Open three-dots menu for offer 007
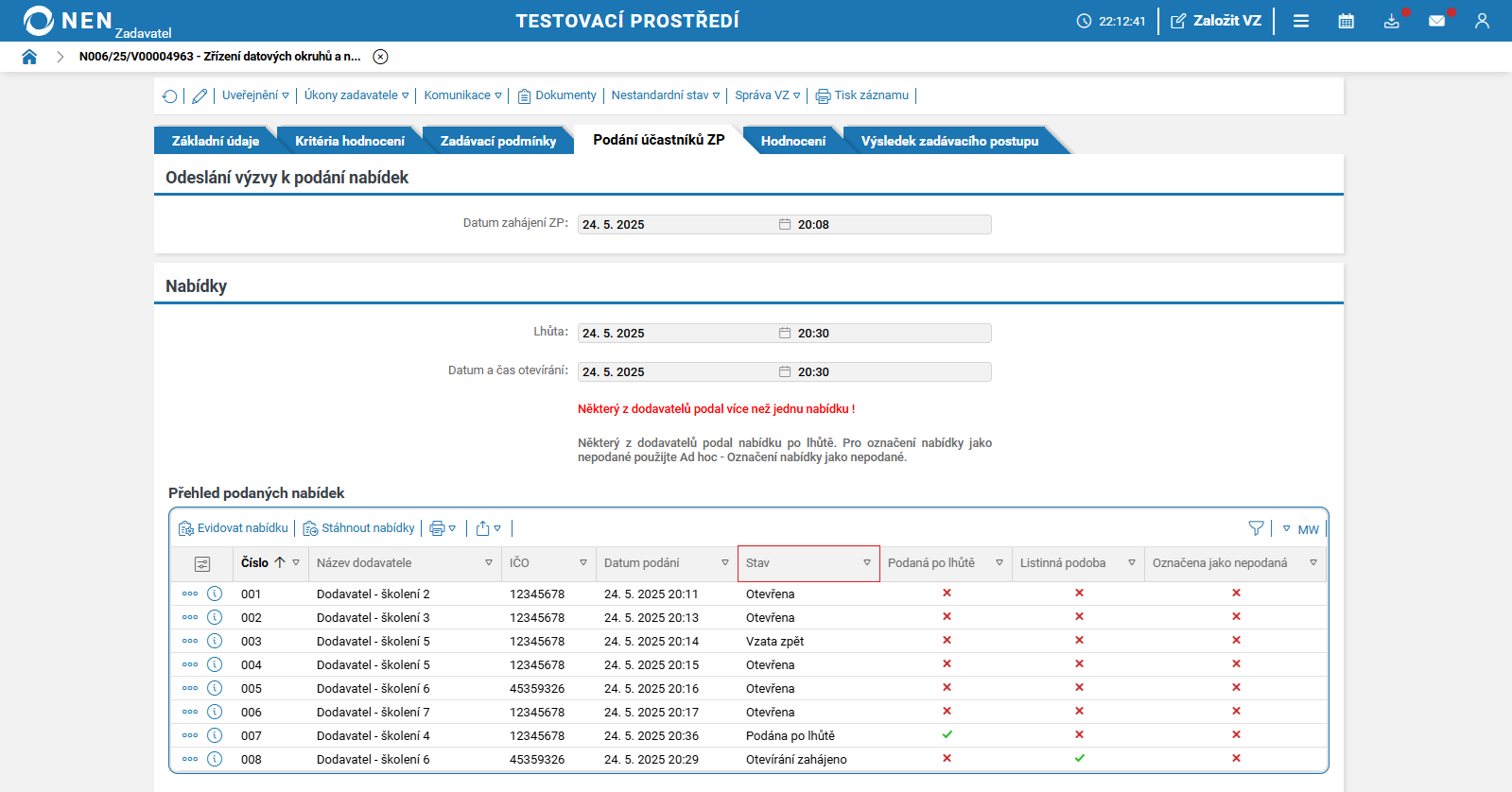 pos(190,735)
